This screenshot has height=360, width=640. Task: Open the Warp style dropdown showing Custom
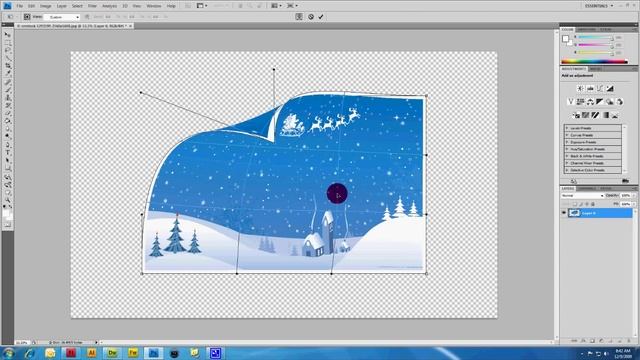pos(62,17)
